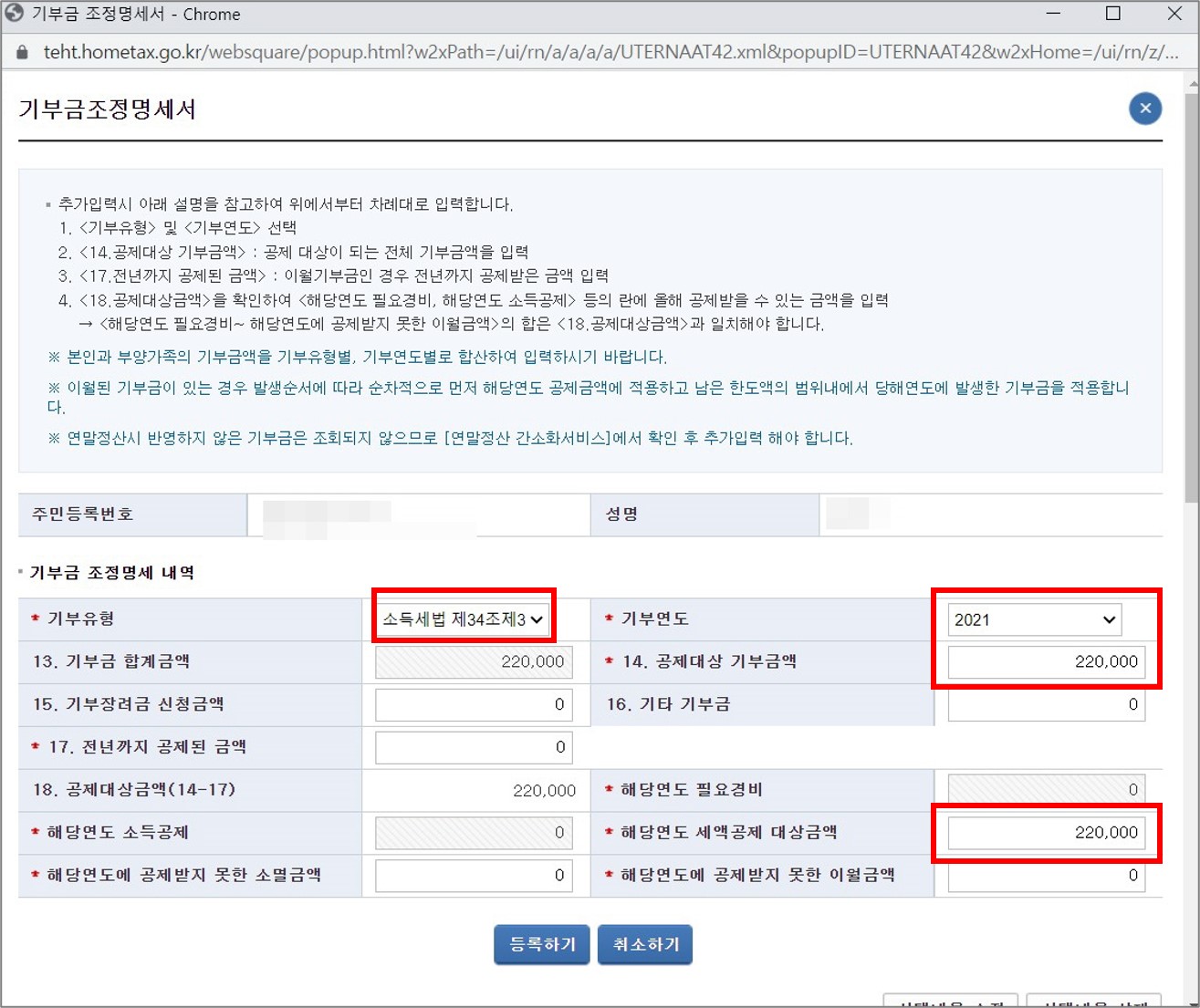
Task: Click the 공제받지 못한 소멸금액 input
Action: click(474, 875)
